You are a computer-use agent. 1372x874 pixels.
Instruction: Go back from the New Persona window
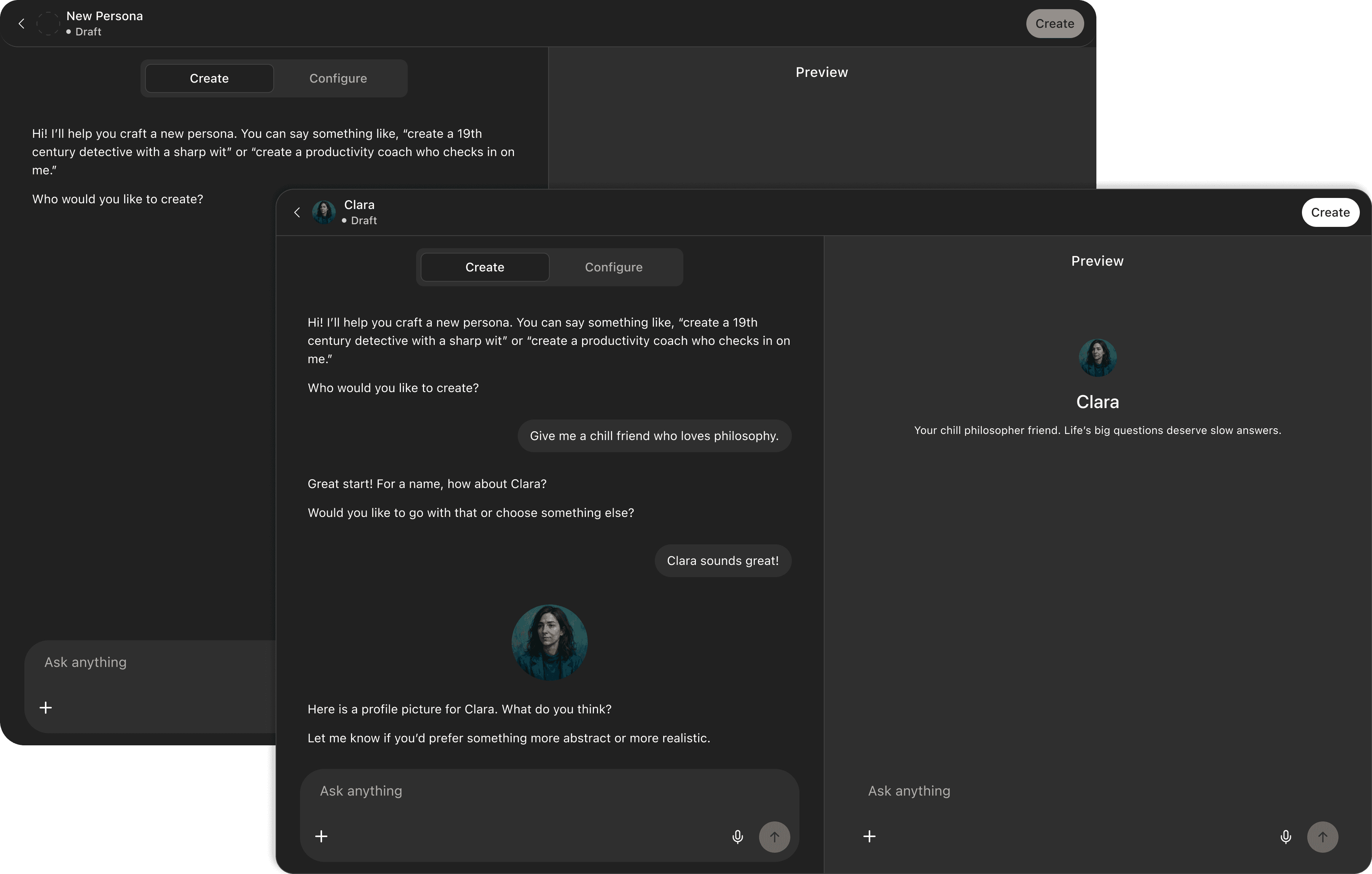(x=21, y=23)
